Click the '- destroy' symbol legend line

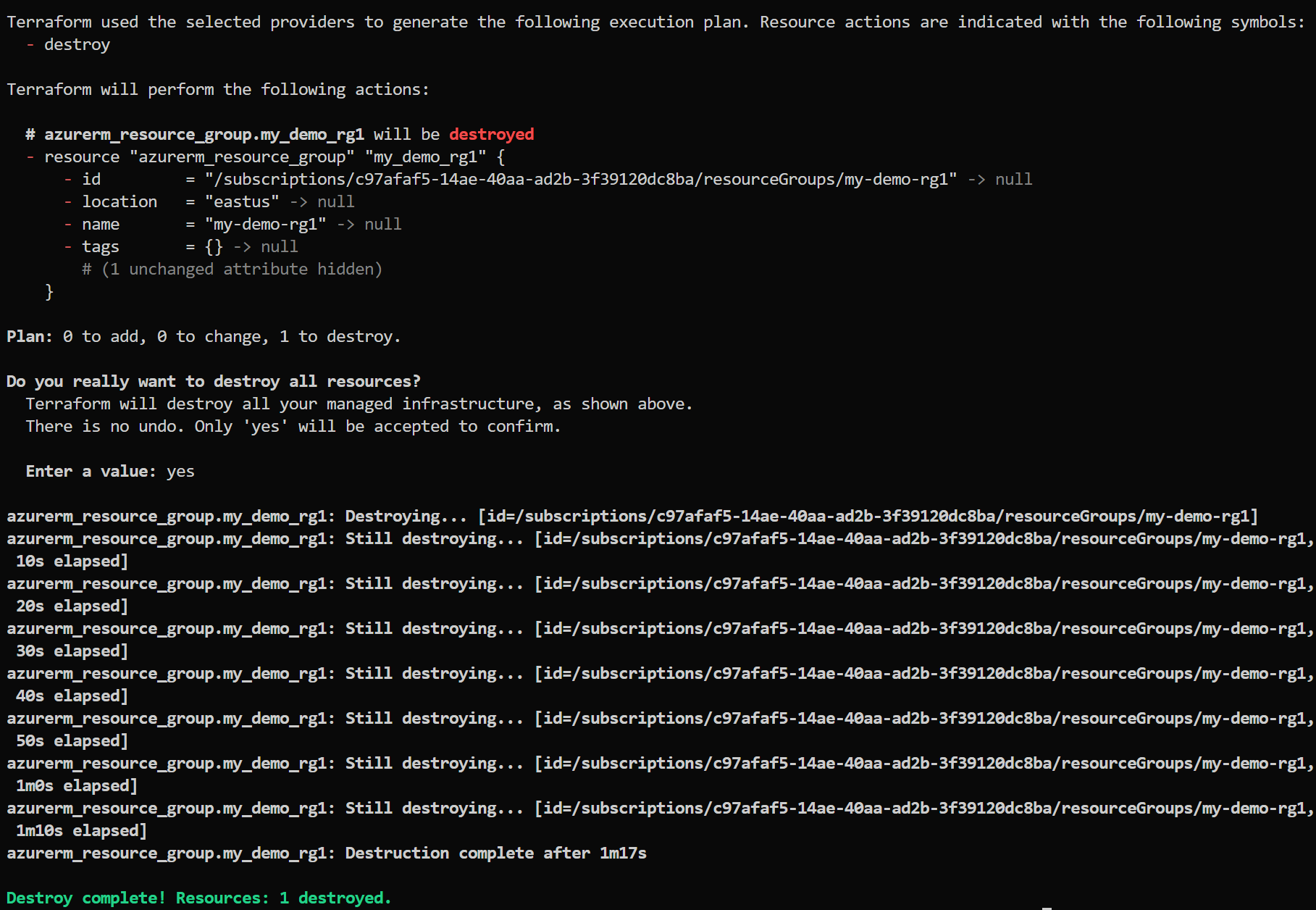[68, 45]
